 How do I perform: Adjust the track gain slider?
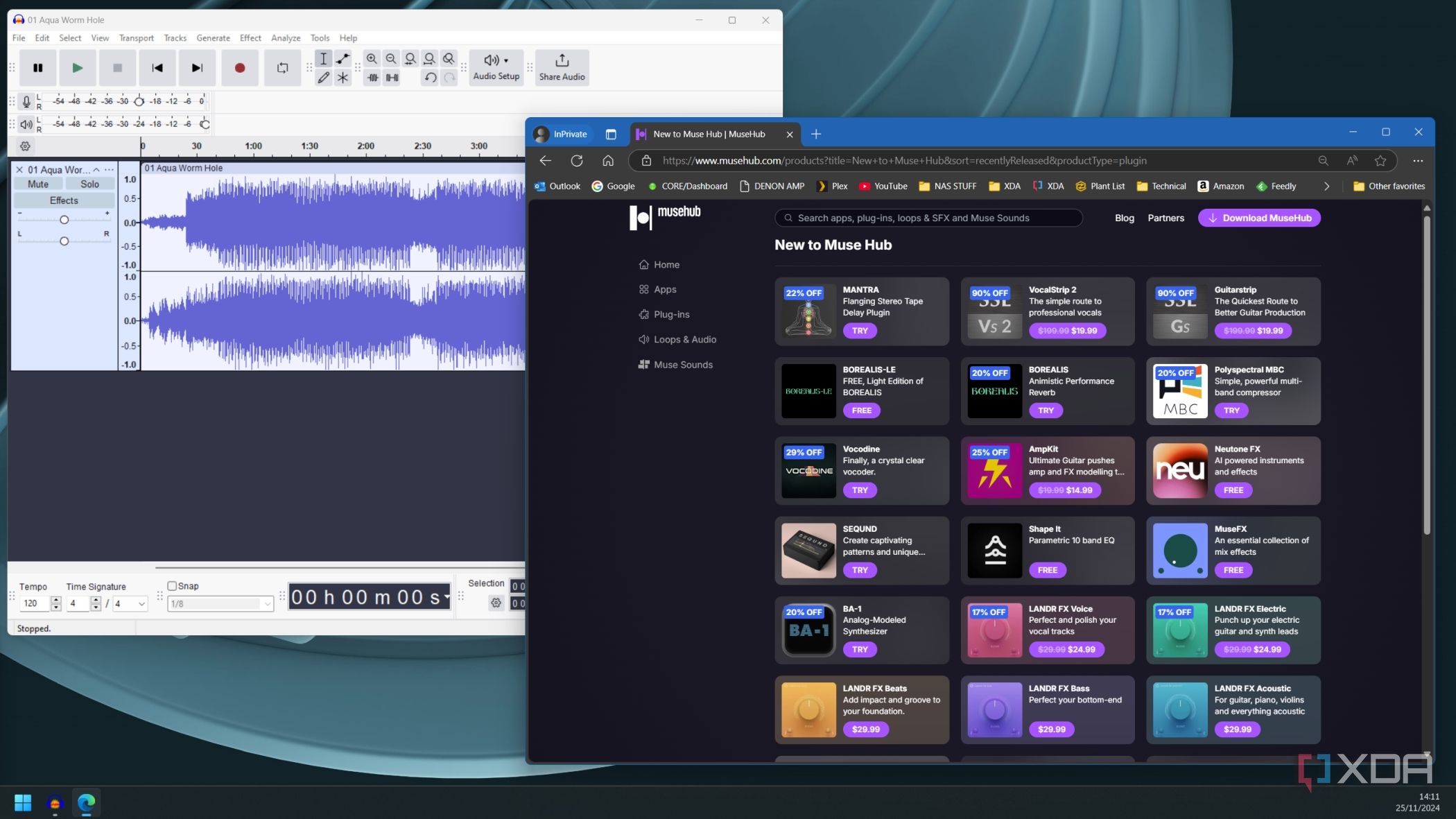(x=64, y=220)
